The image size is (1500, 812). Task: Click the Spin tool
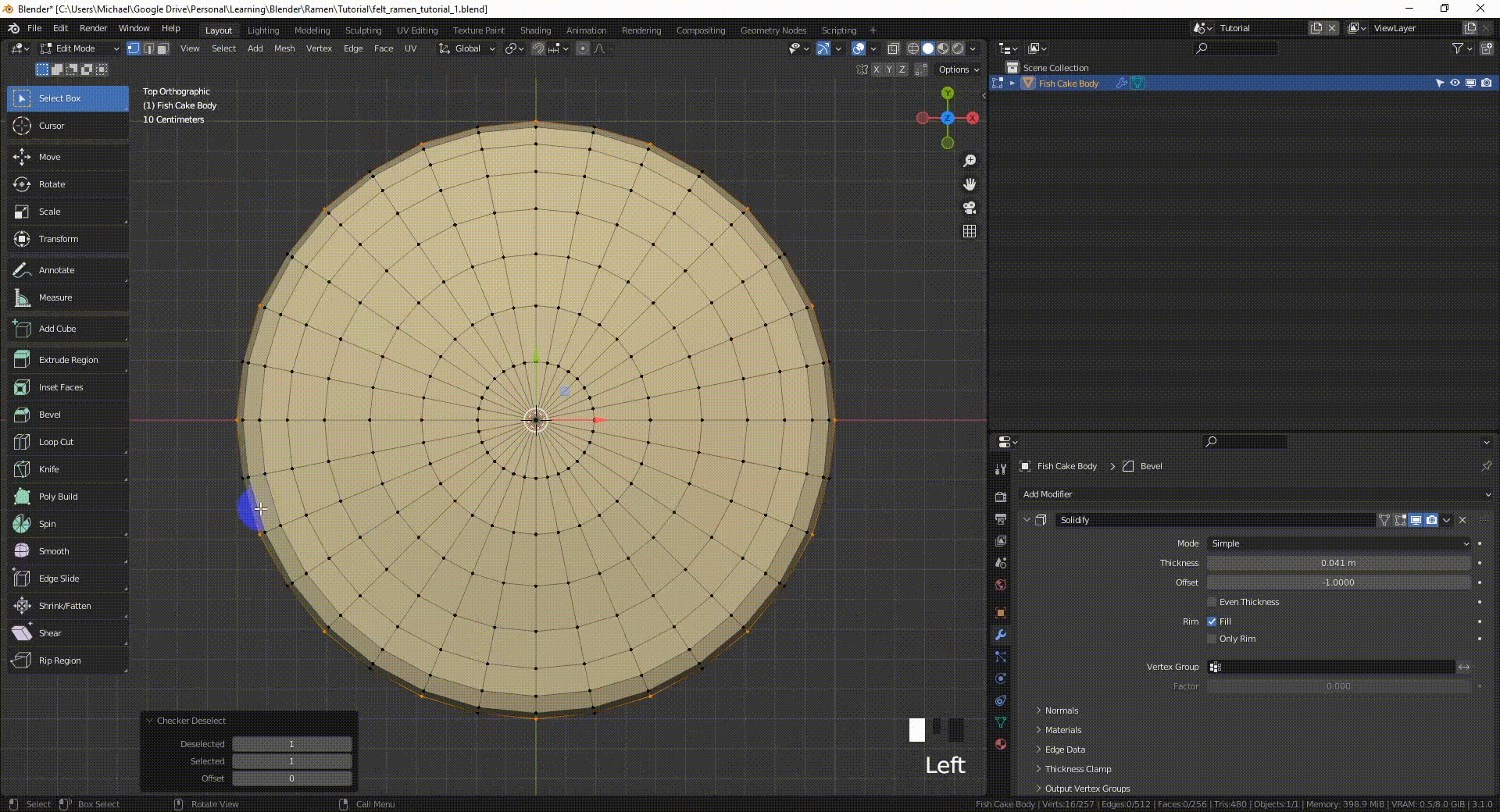pos(47,524)
